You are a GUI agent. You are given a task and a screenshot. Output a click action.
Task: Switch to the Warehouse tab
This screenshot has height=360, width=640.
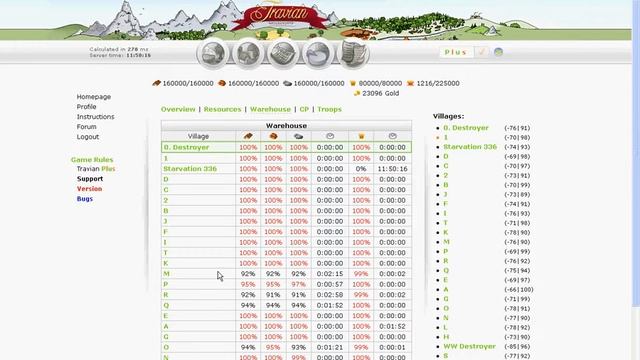[x=270, y=109]
